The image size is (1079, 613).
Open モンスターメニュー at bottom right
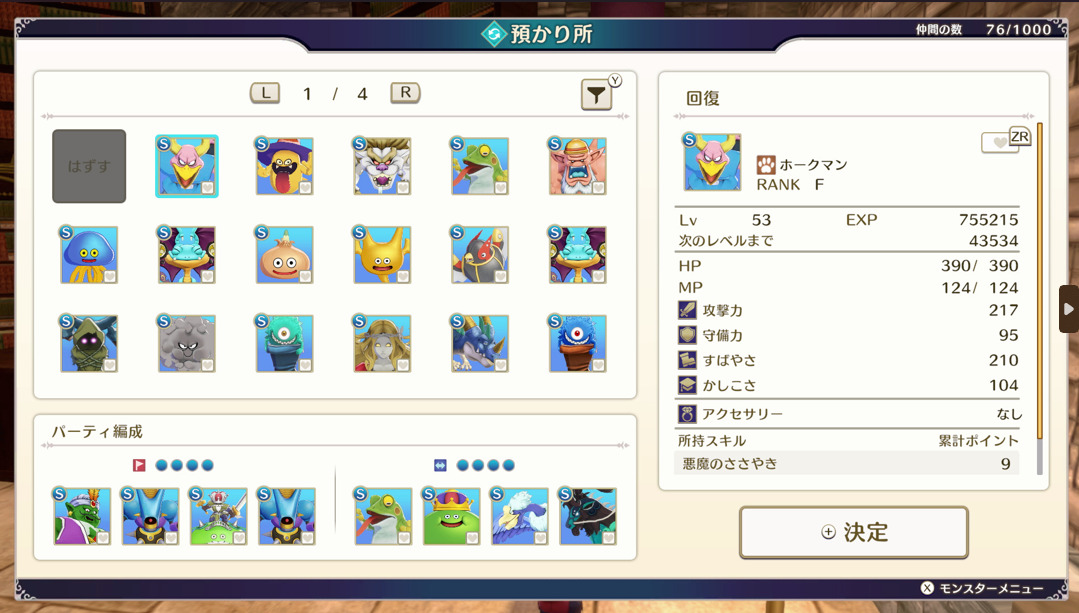click(982, 588)
